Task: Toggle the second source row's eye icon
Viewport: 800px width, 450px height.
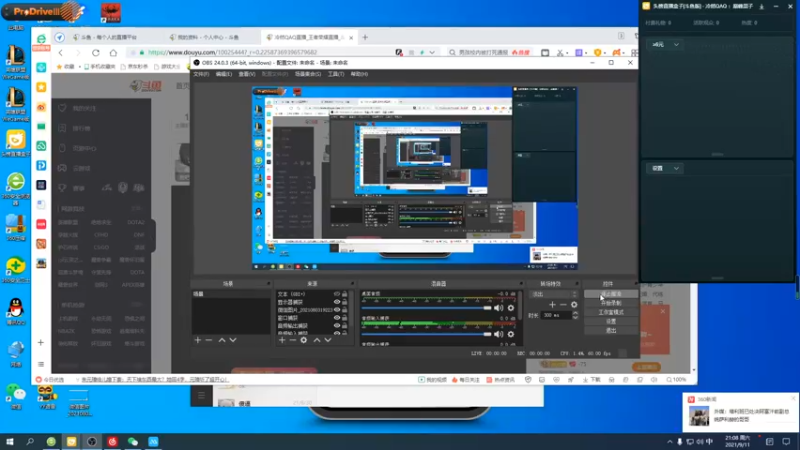Action: tap(337, 302)
